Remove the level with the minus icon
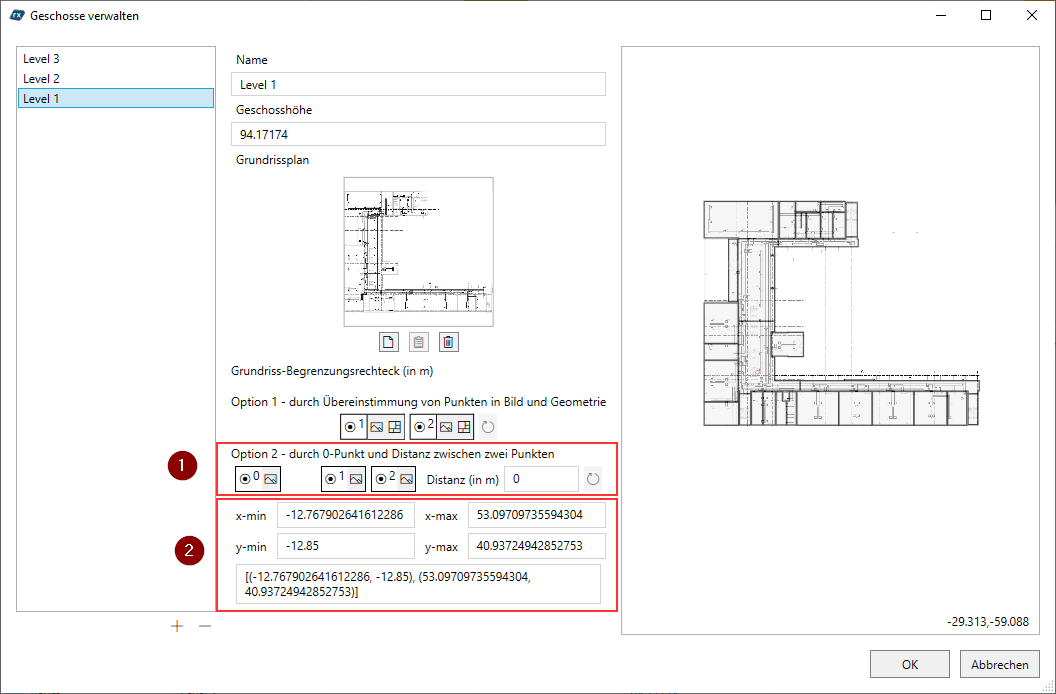The height and width of the screenshot is (694, 1056). (205, 626)
